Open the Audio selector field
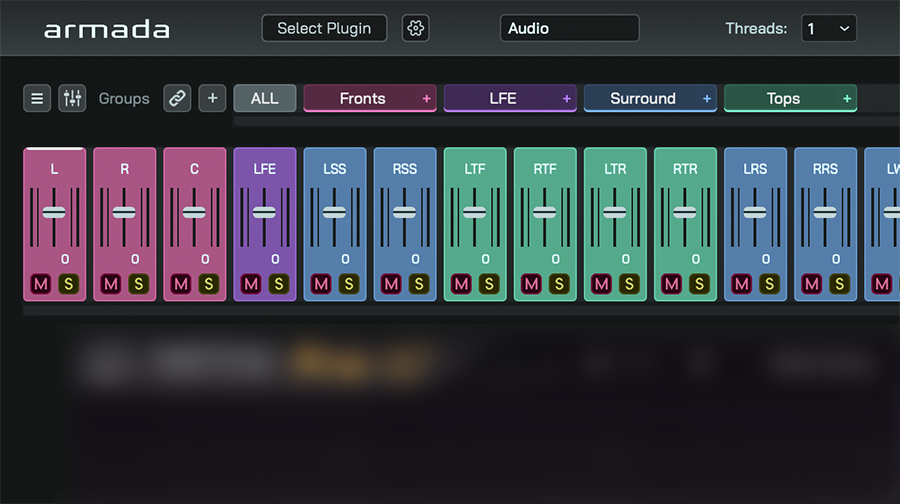Image resolution: width=900 pixels, height=504 pixels. coord(569,28)
